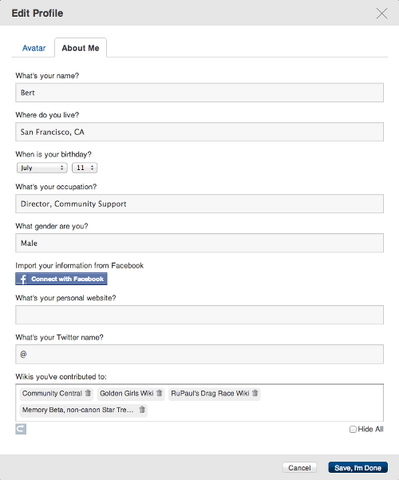Focus the San Francisco, CA location field
This screenshot has width=399, height=480.
pos(199,132)
